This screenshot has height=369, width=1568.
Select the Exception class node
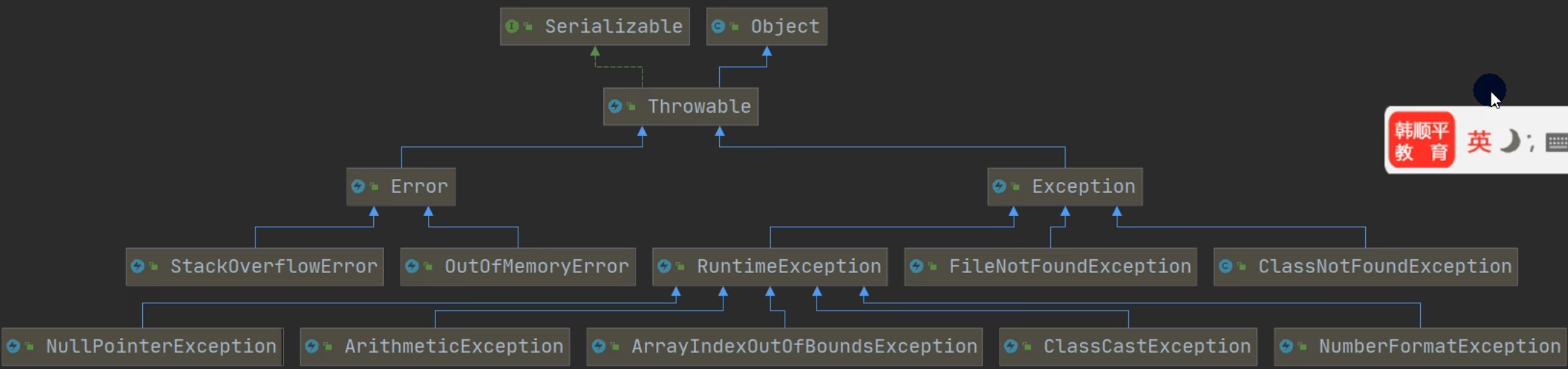coord(1065,187)
